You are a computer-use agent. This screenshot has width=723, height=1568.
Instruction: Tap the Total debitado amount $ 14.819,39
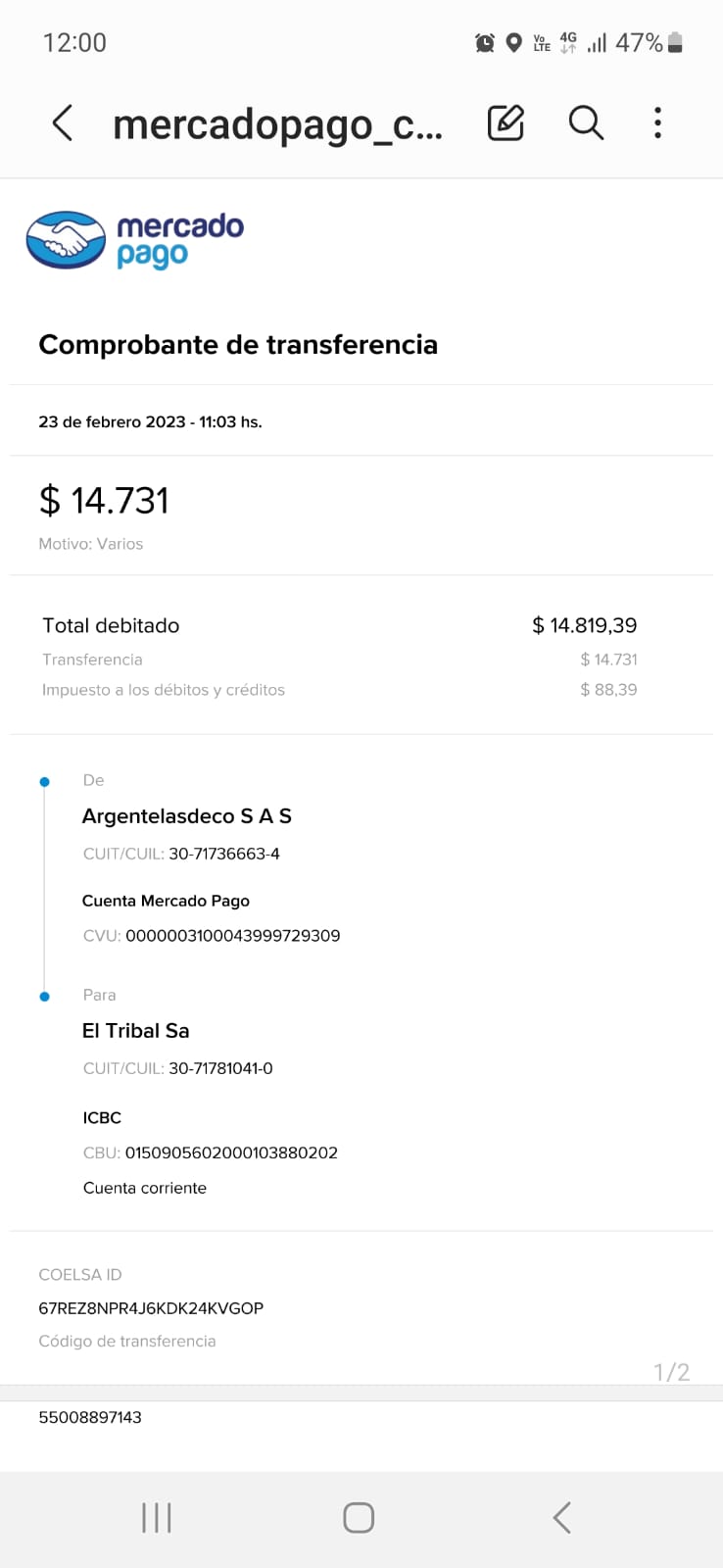click(584, 625)
